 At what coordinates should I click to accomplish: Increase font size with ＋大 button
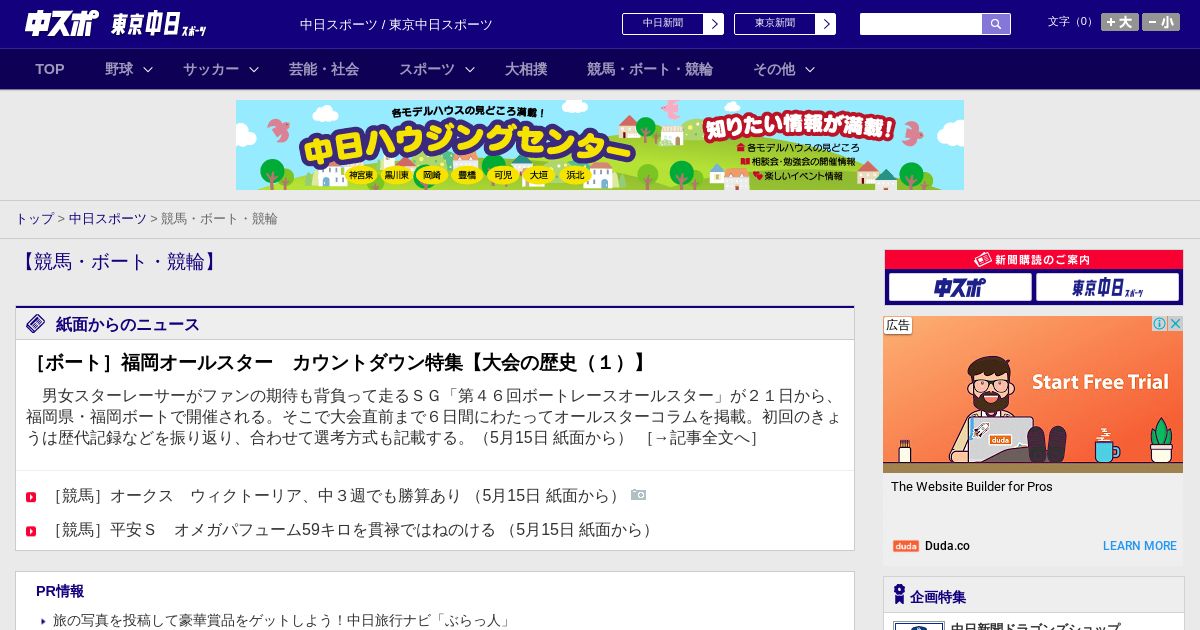1119,22
